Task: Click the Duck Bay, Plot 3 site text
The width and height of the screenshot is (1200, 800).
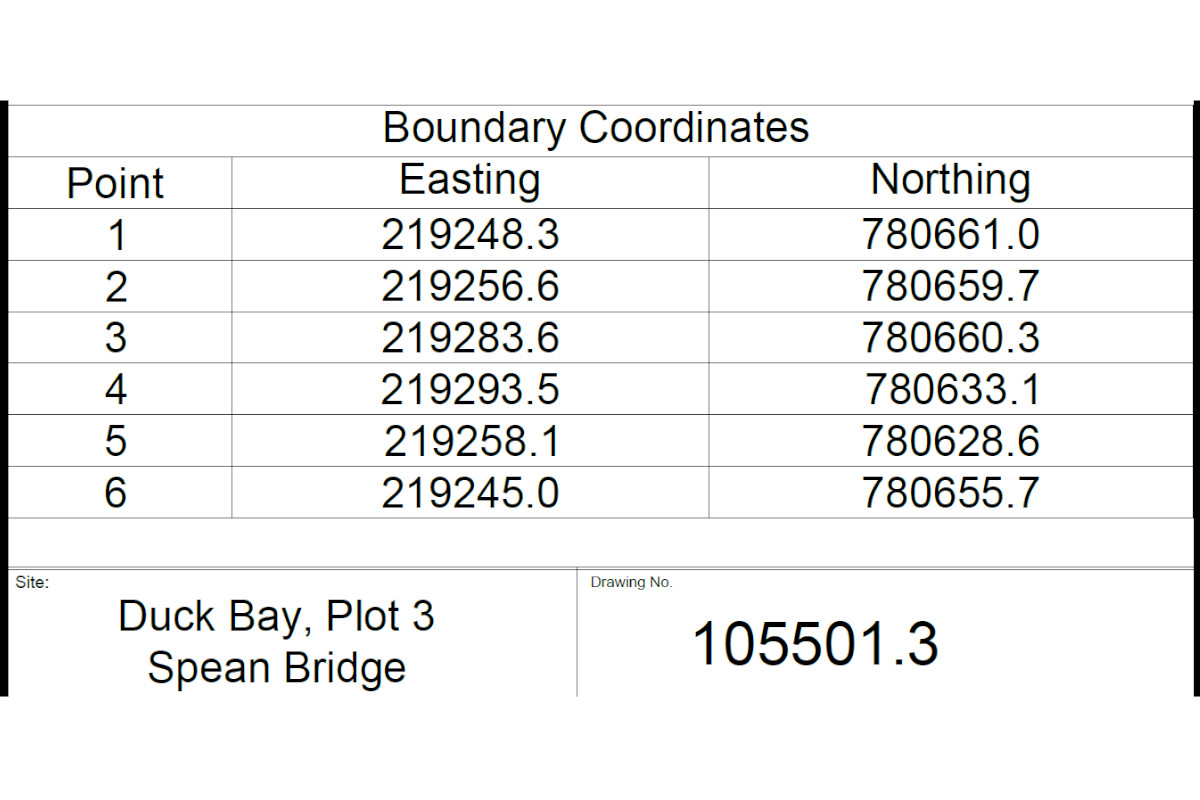Action: (276, 617)
